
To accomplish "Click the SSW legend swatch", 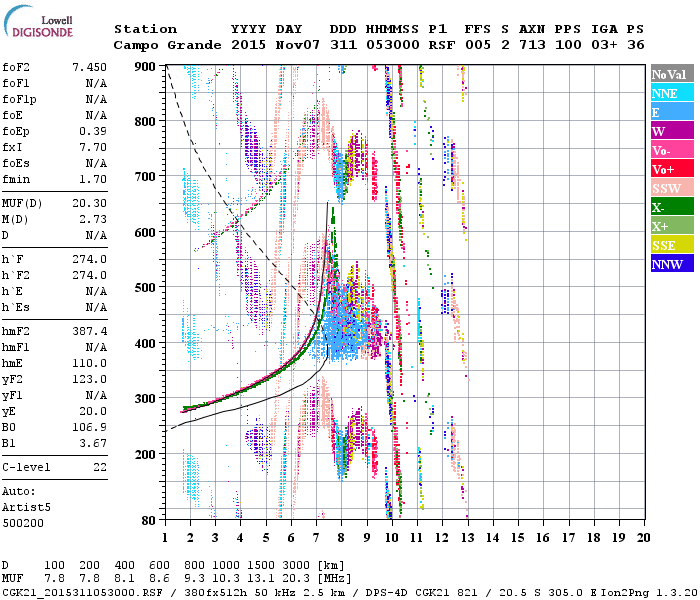I will (x=672, y=188).
